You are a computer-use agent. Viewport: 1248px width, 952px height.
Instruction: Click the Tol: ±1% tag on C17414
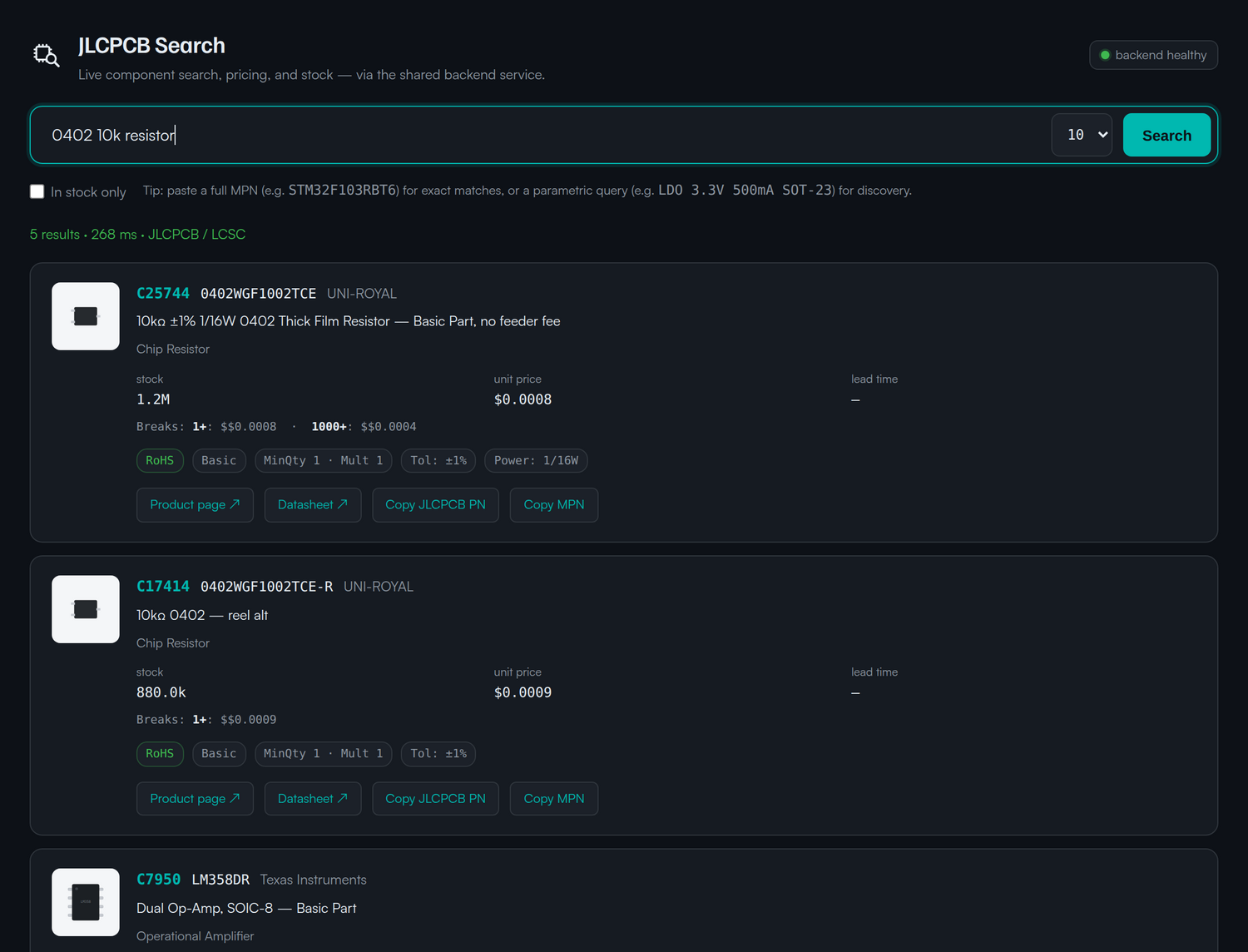pyautogui.click(x=438, y=753)
